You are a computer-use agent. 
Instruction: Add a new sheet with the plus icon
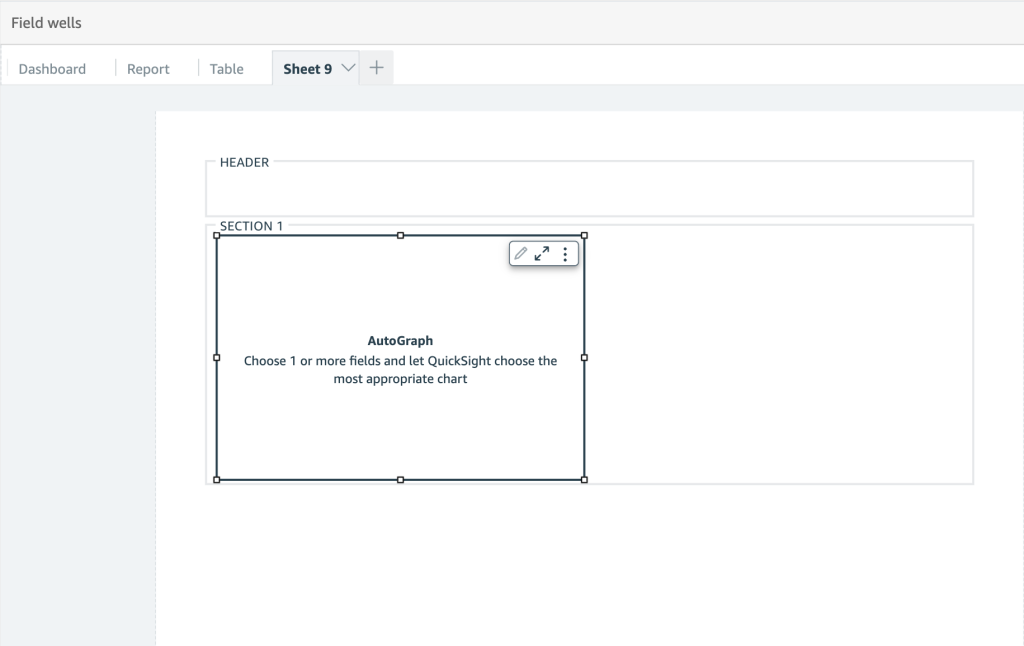376,67
